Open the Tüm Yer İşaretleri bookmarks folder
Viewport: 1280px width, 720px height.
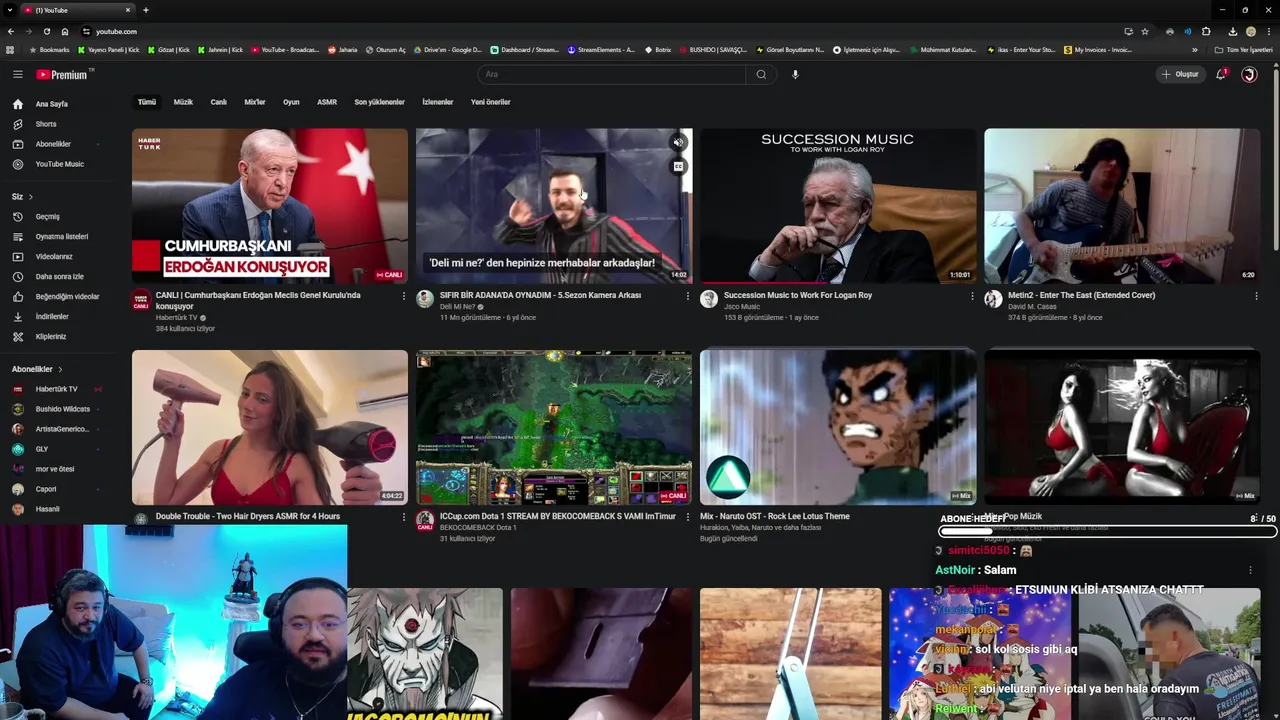pos(1244,50)
